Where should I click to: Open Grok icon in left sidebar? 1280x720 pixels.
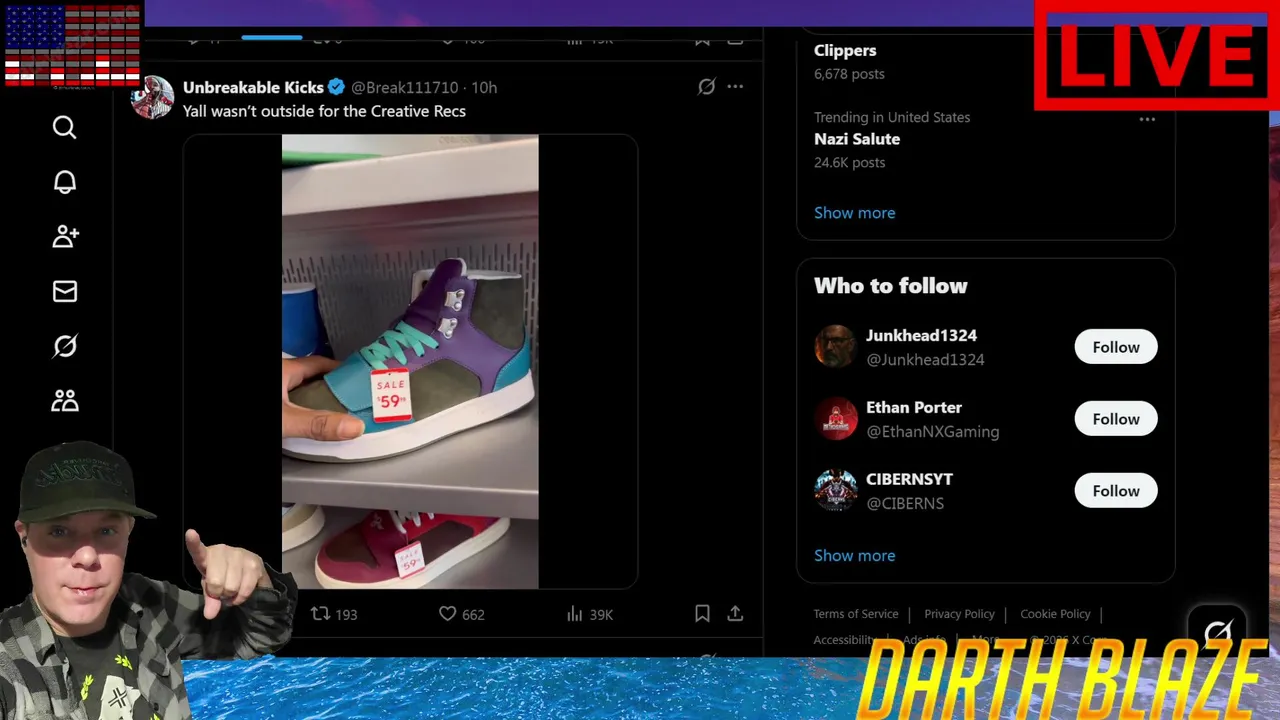coord(65,346)
